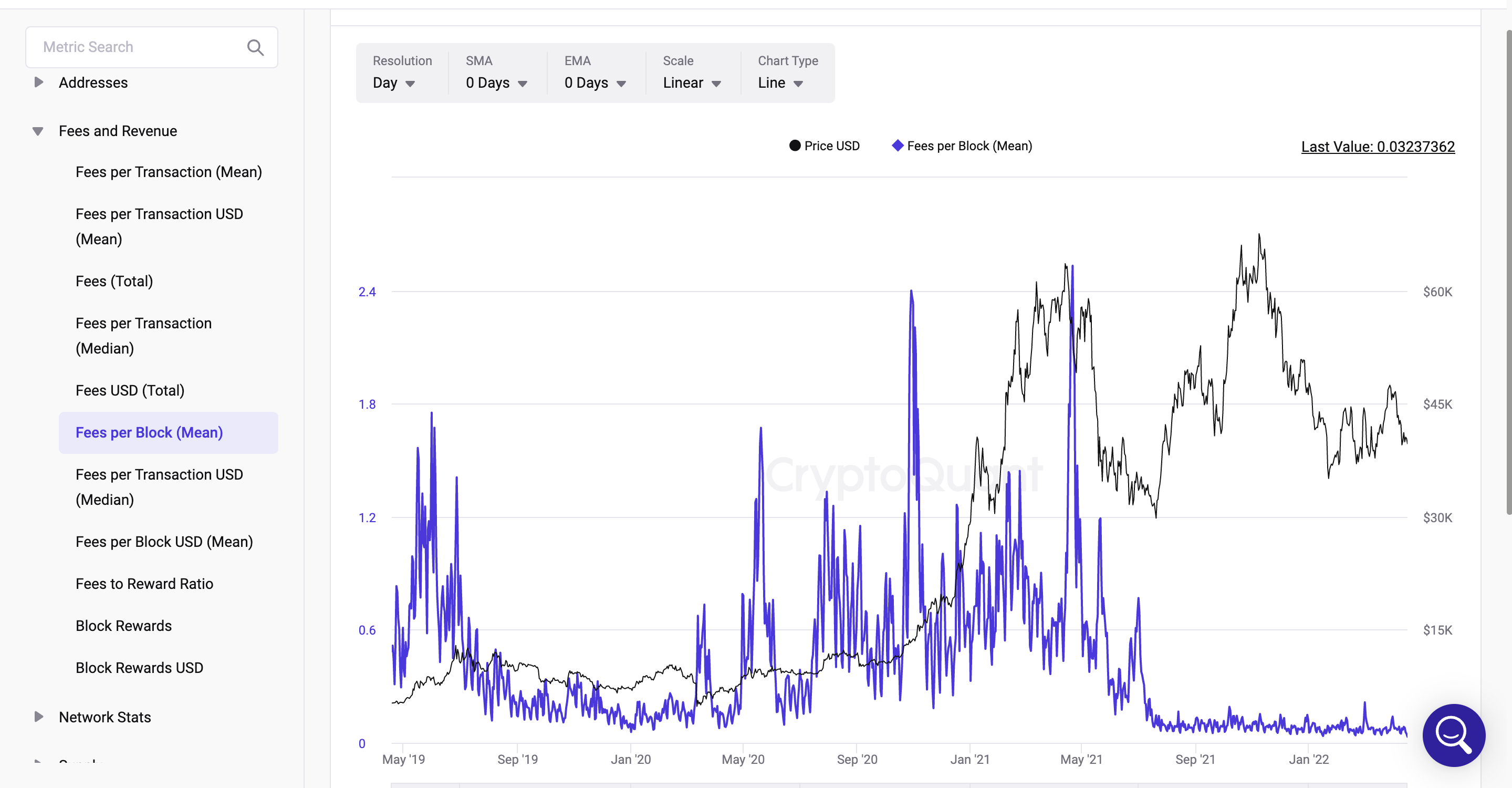Select Fees to Reward Ratio metric
The height and width of the screenshot is (788, 1512).
click(144, 584)
